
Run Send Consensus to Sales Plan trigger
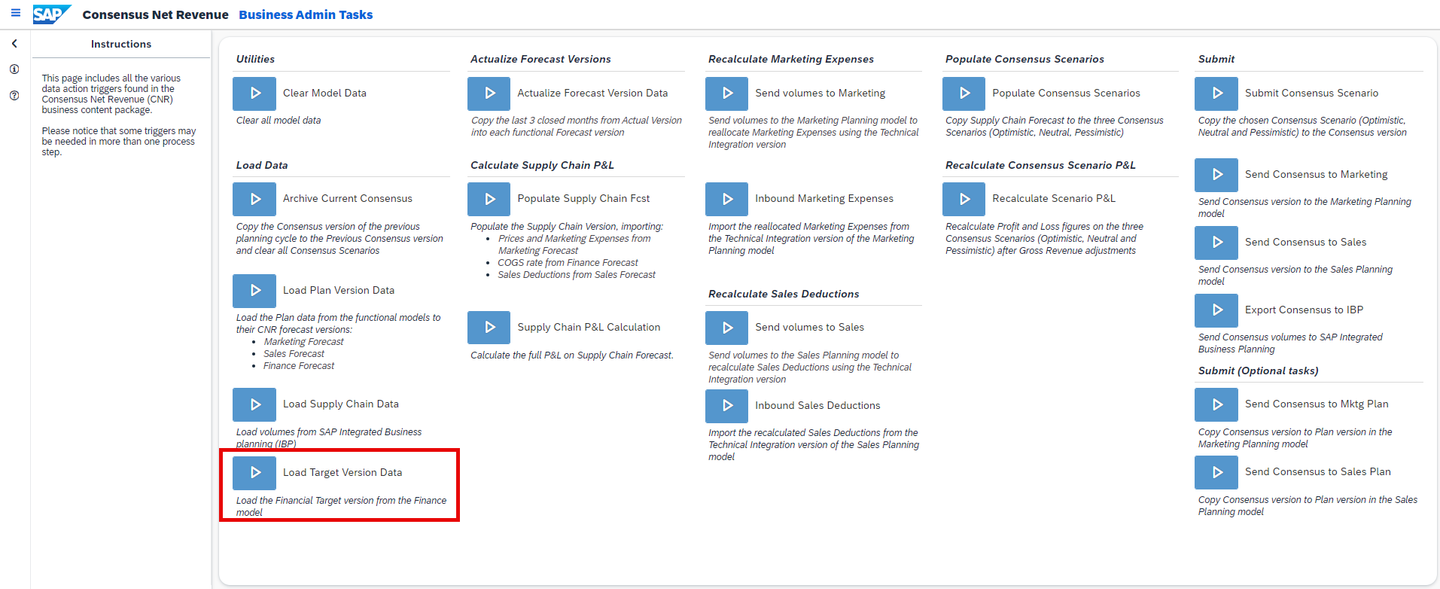[1216, 472]
